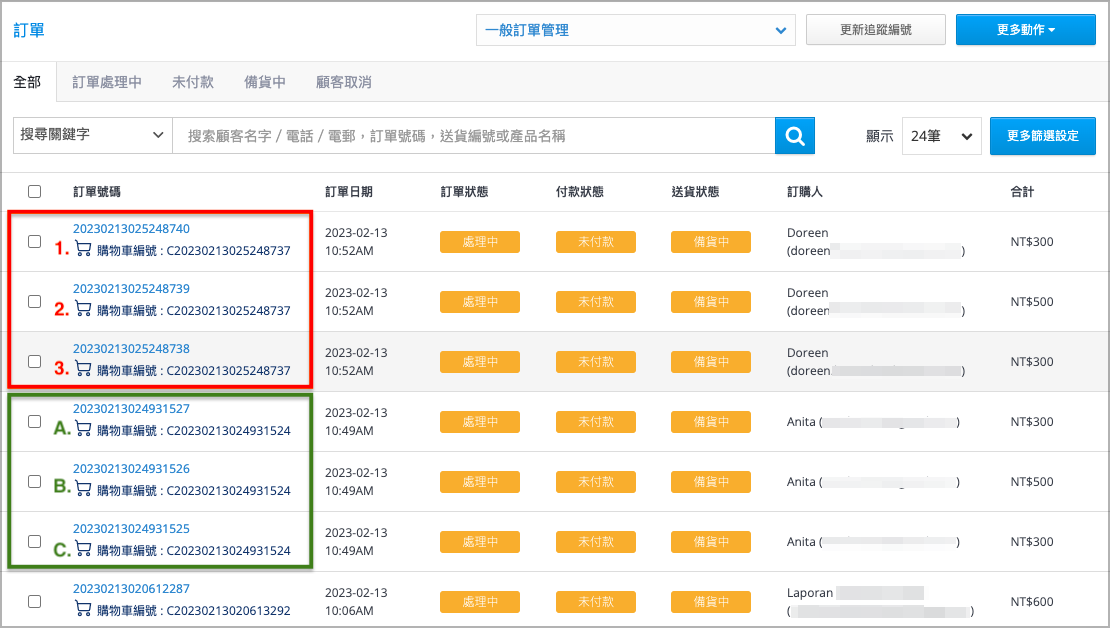Click the 訂購人 column header

point(805,192)
